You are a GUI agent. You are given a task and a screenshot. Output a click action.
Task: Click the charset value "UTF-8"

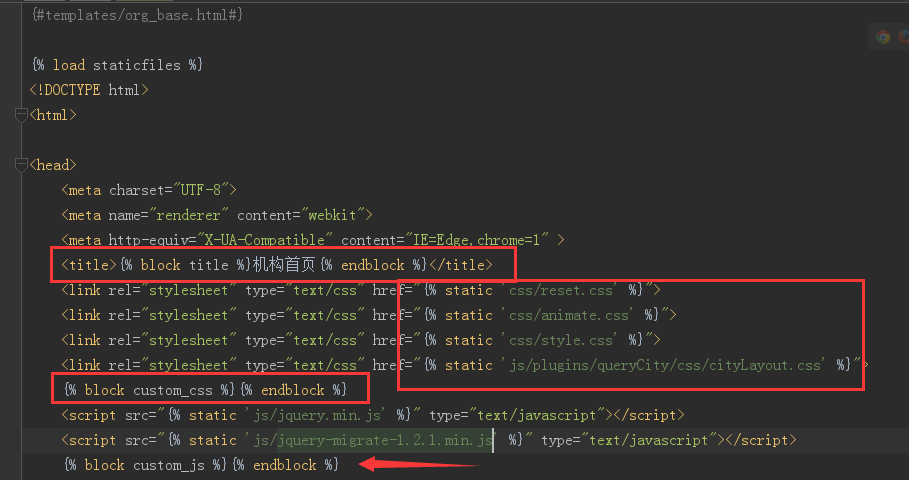(x=201, y=190)
